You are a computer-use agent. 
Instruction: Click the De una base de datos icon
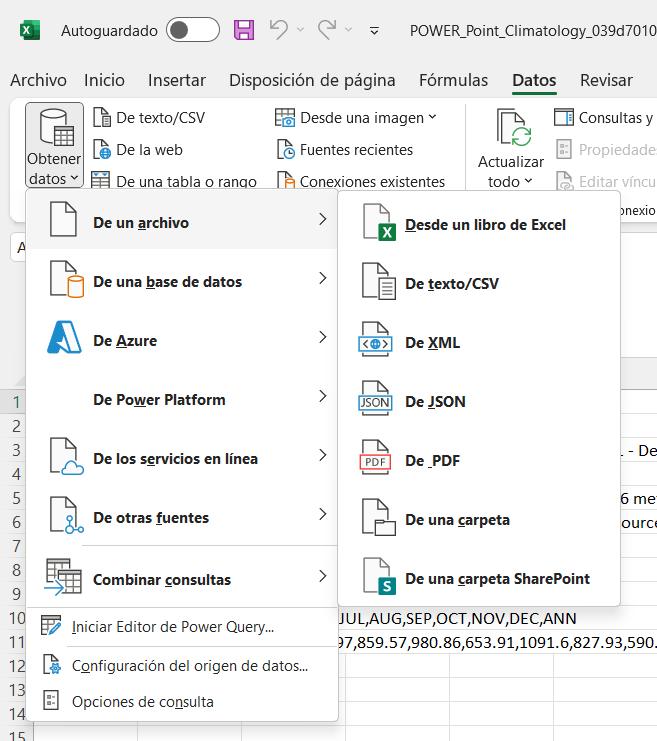pos(67,279)
